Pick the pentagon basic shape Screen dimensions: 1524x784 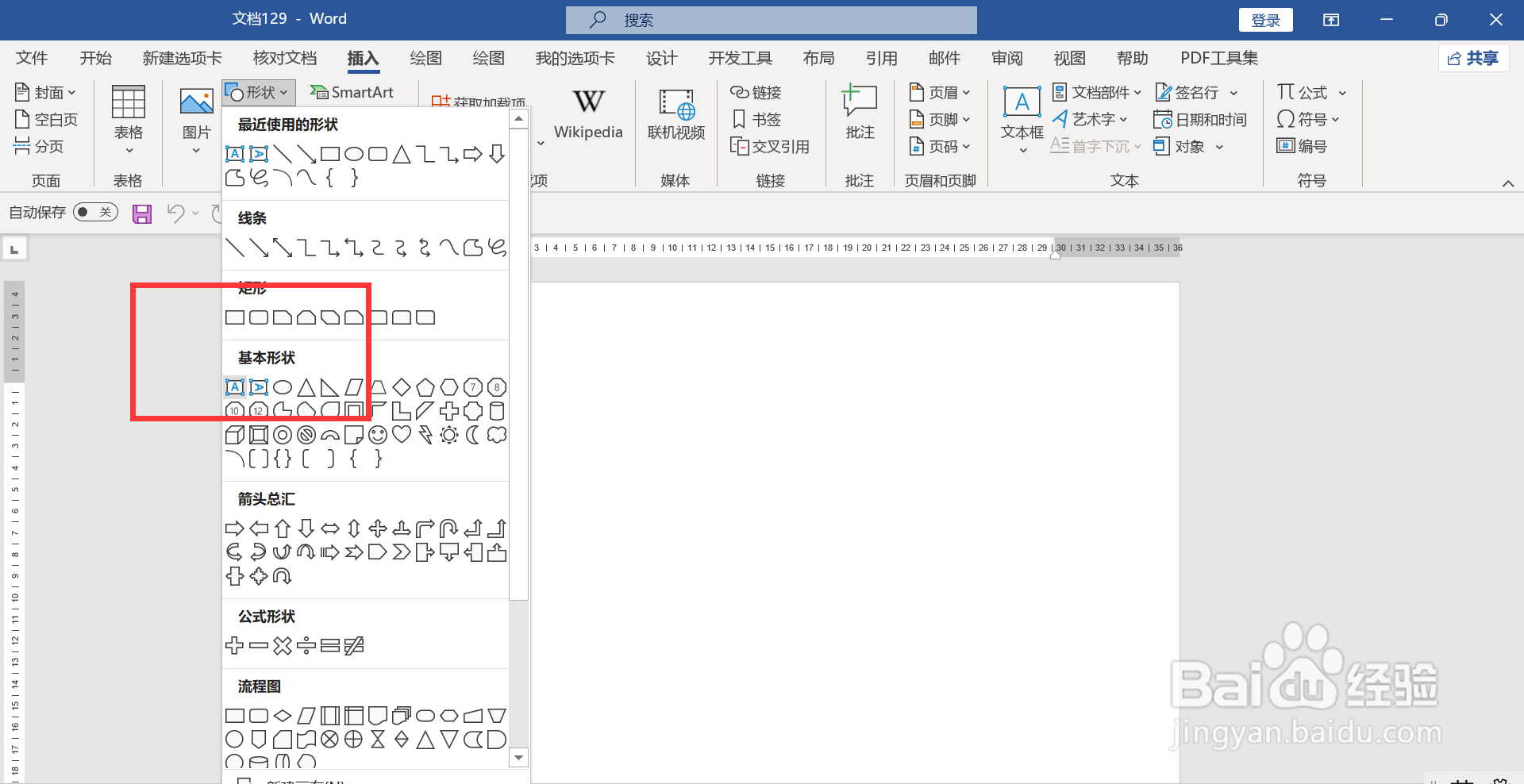pos(425,387)
